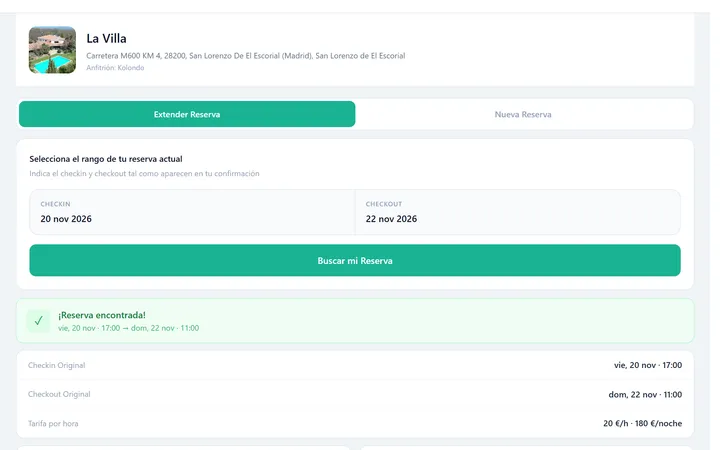Screen dimensions: 720x450
Task: Click the La Villa property thumbnail
Action: coord(52,50)
